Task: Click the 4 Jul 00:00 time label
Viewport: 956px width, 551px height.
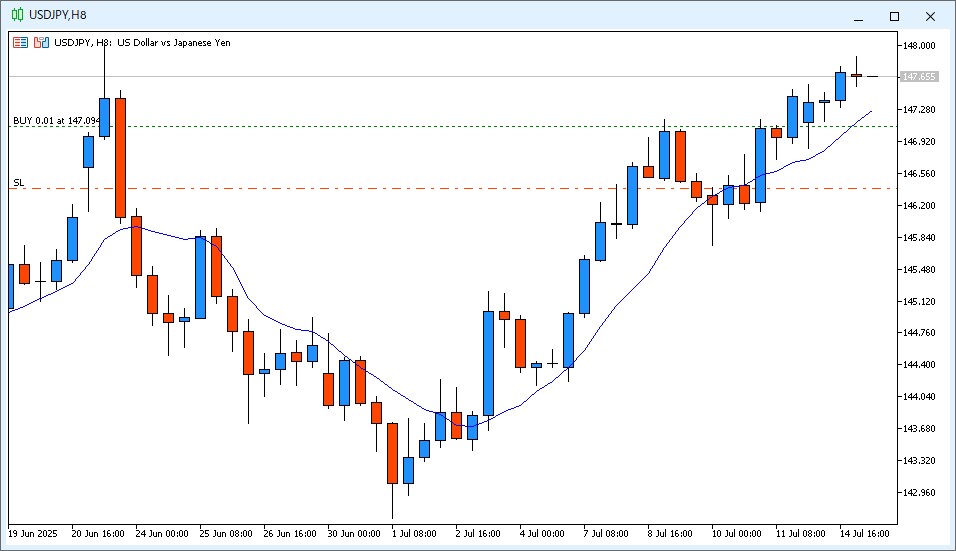Action: pos(542,534)
